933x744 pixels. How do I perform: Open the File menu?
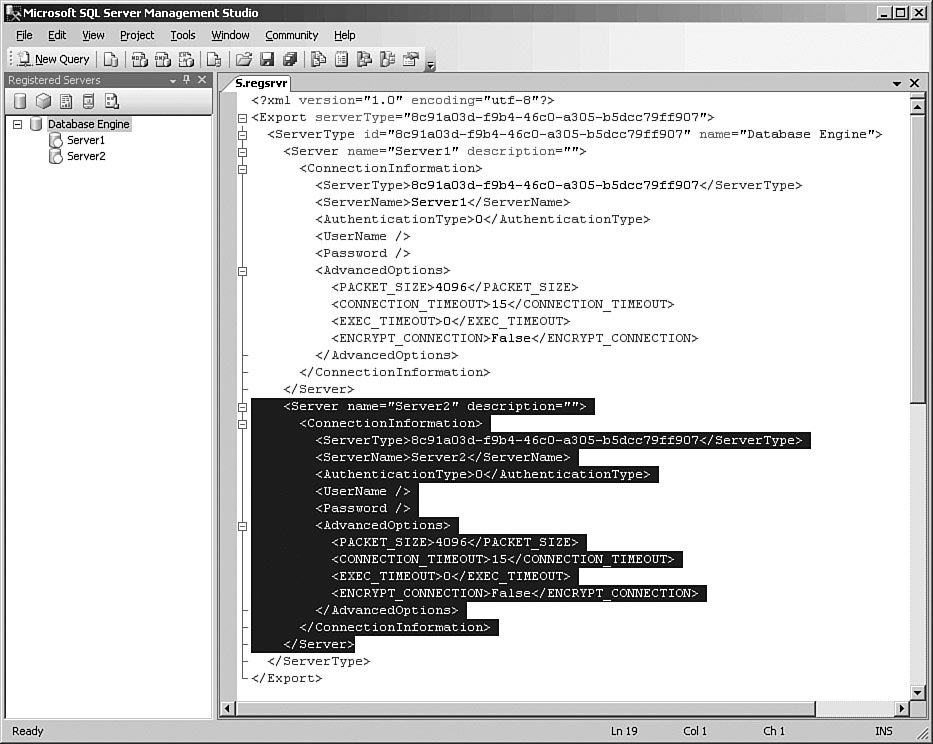point(24,35)
